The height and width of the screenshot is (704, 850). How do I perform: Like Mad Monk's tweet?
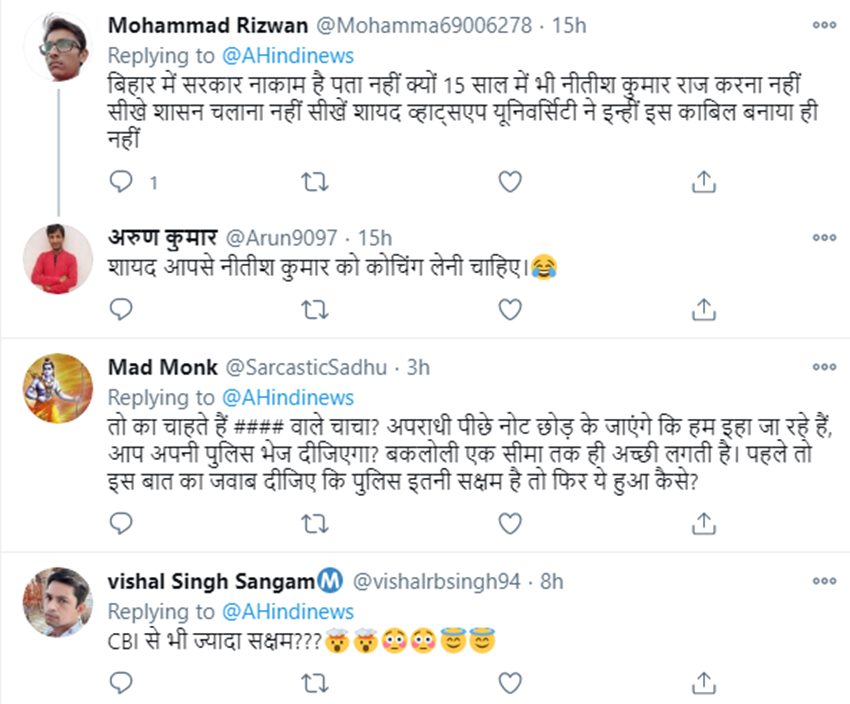pyautogui.click(x=510, y=523)
